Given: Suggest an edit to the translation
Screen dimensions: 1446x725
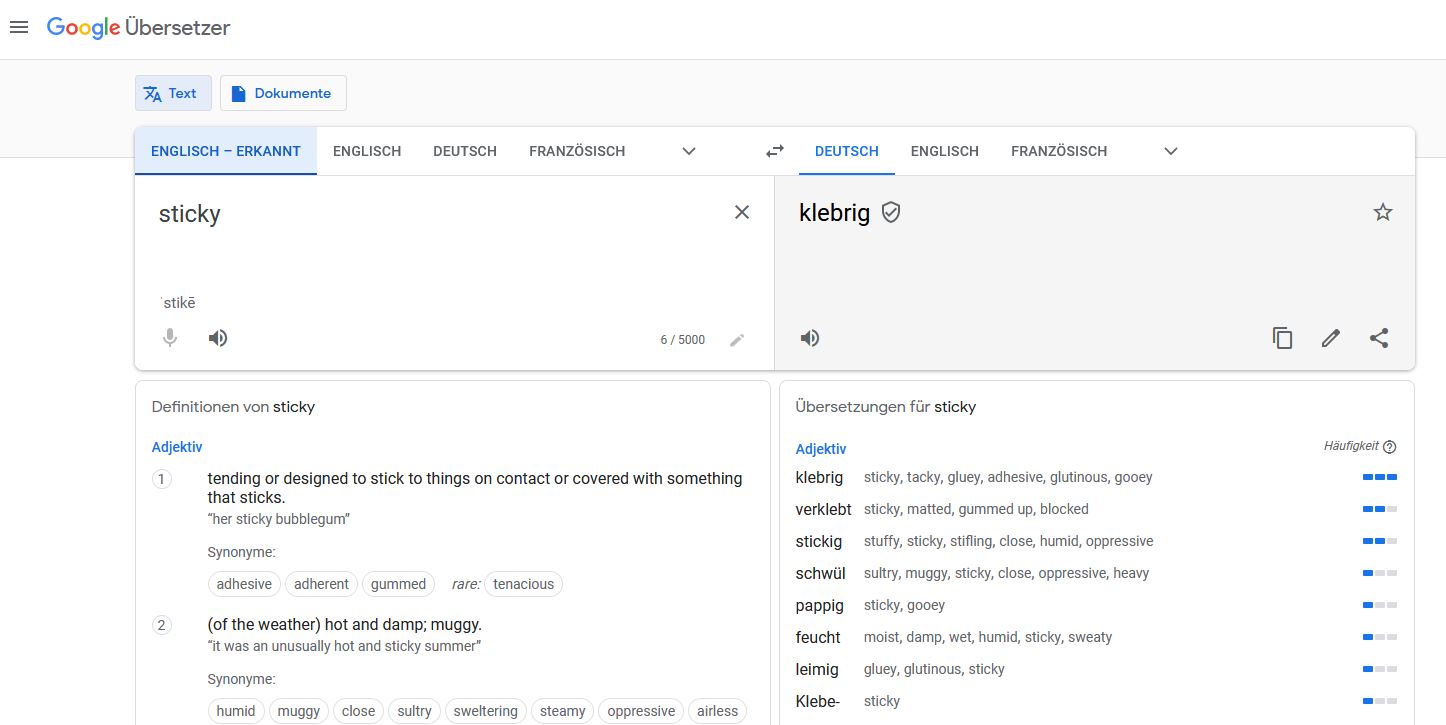Looking at the screenshot, I should (x=1330, y=338).
